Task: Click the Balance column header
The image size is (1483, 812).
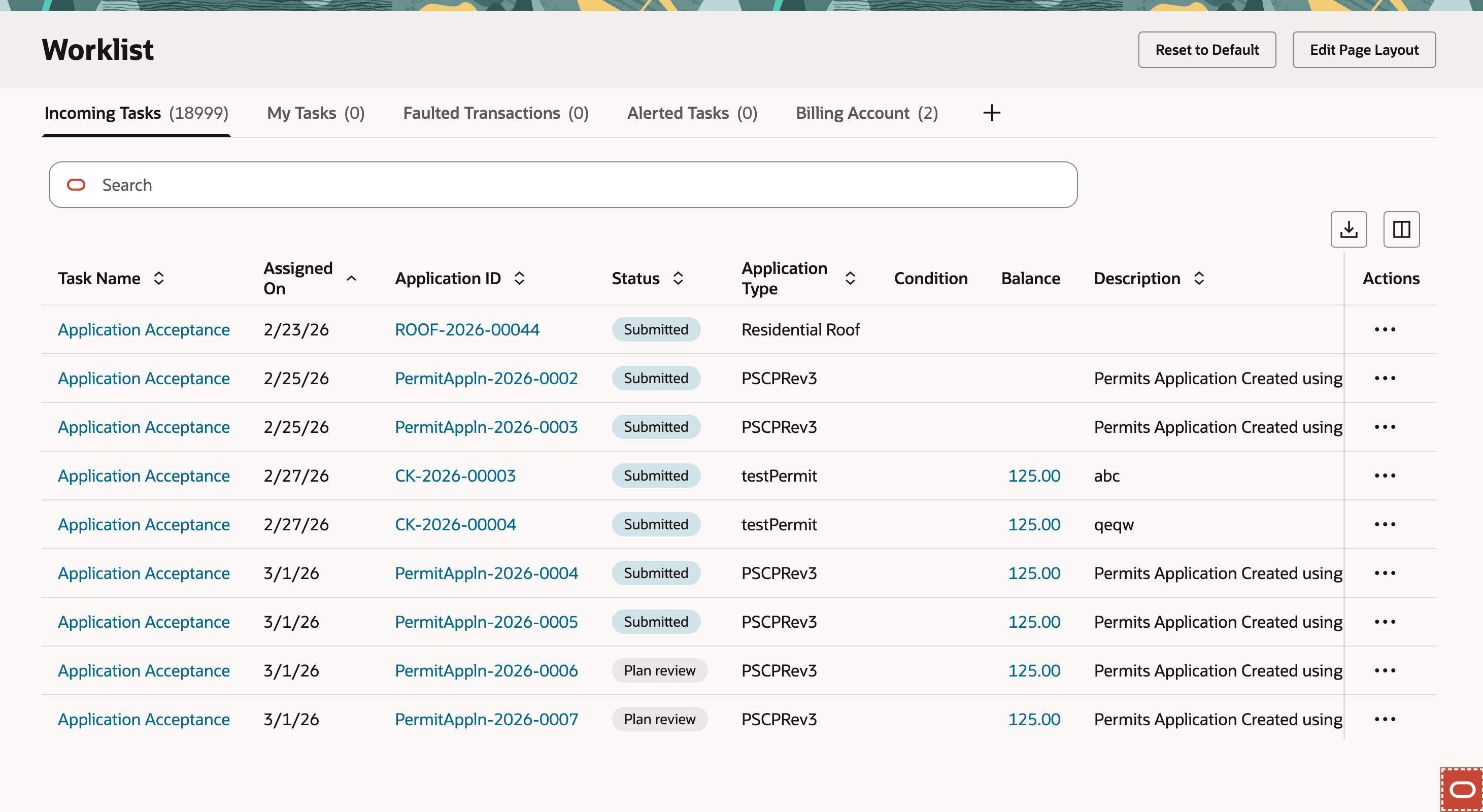Action: pyautogui.click(x=1030, y=279)
